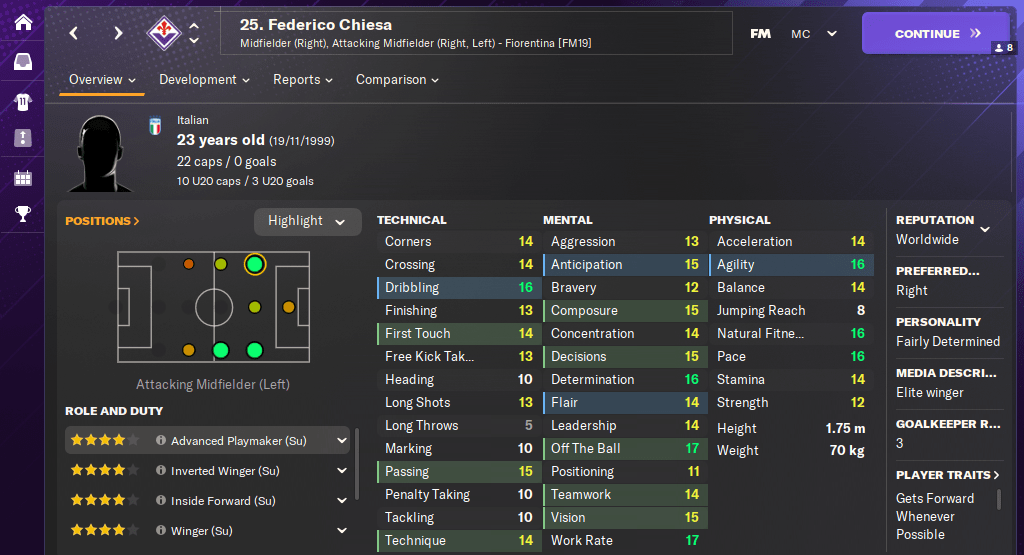
Task: Go to the Home sidebar icon
Action: [23, 22]
